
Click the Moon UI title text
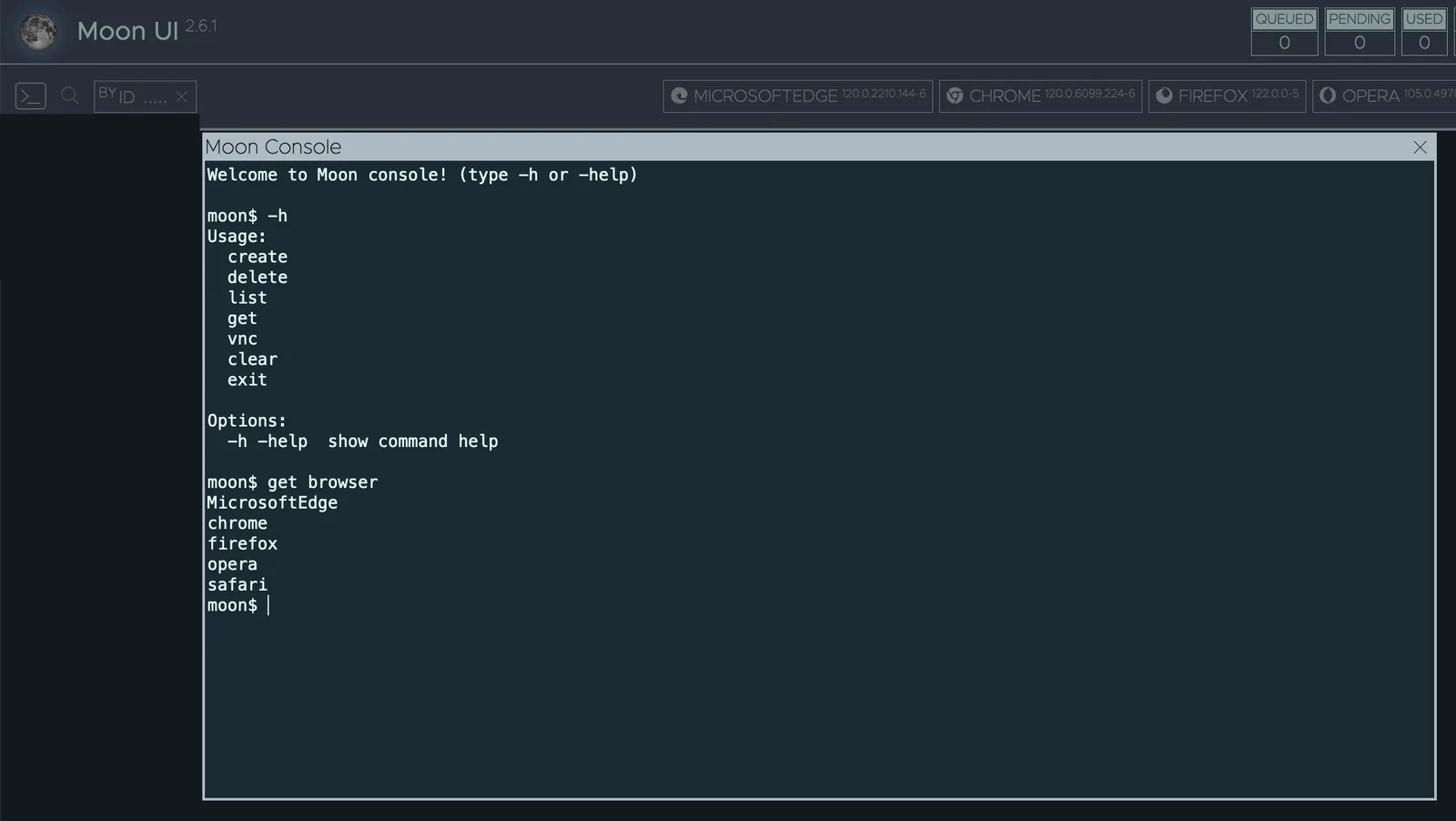point(127,31)
